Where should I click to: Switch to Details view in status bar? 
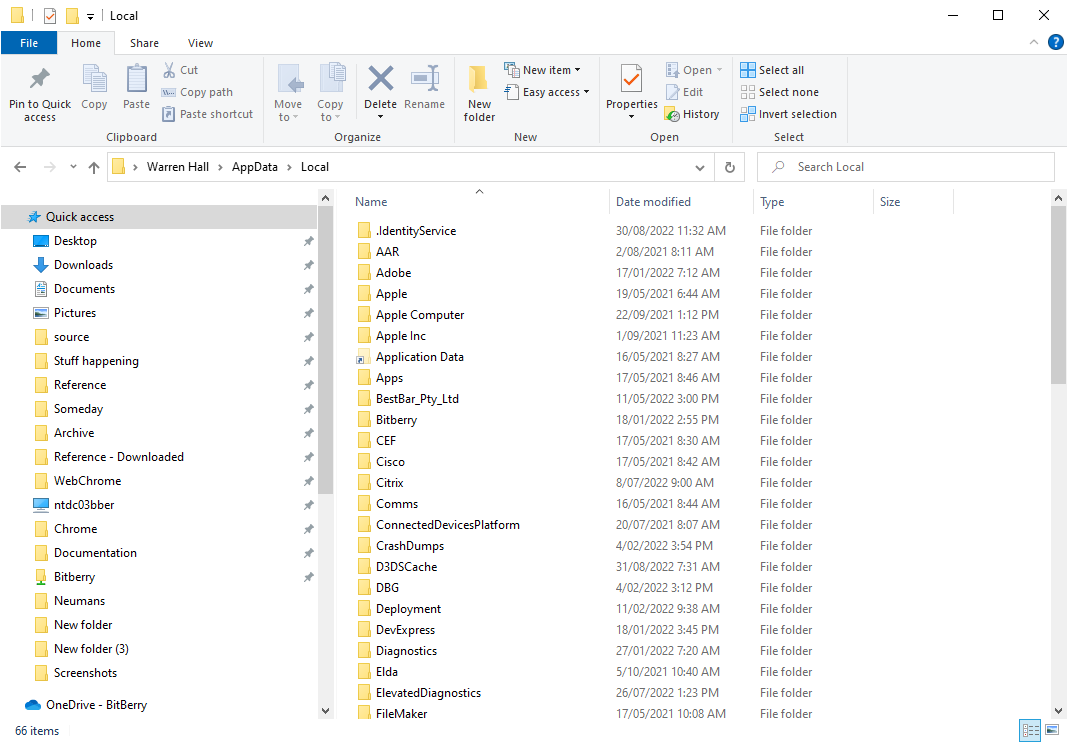tap(1030, 731)
